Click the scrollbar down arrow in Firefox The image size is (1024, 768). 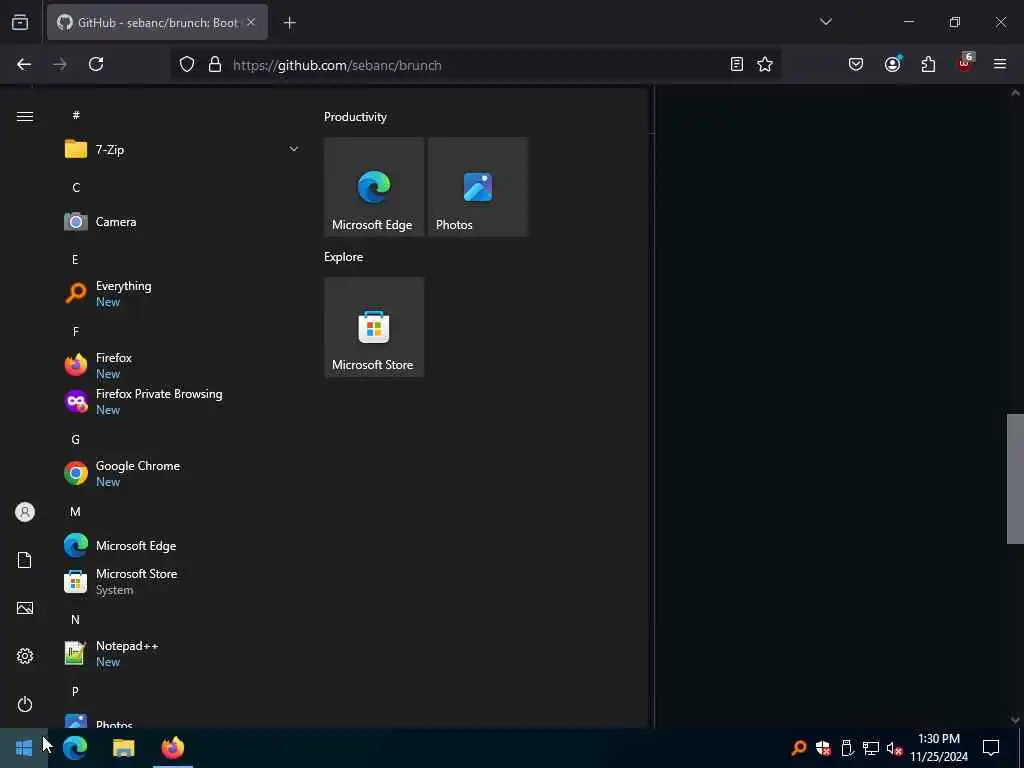coord(1015,720)
